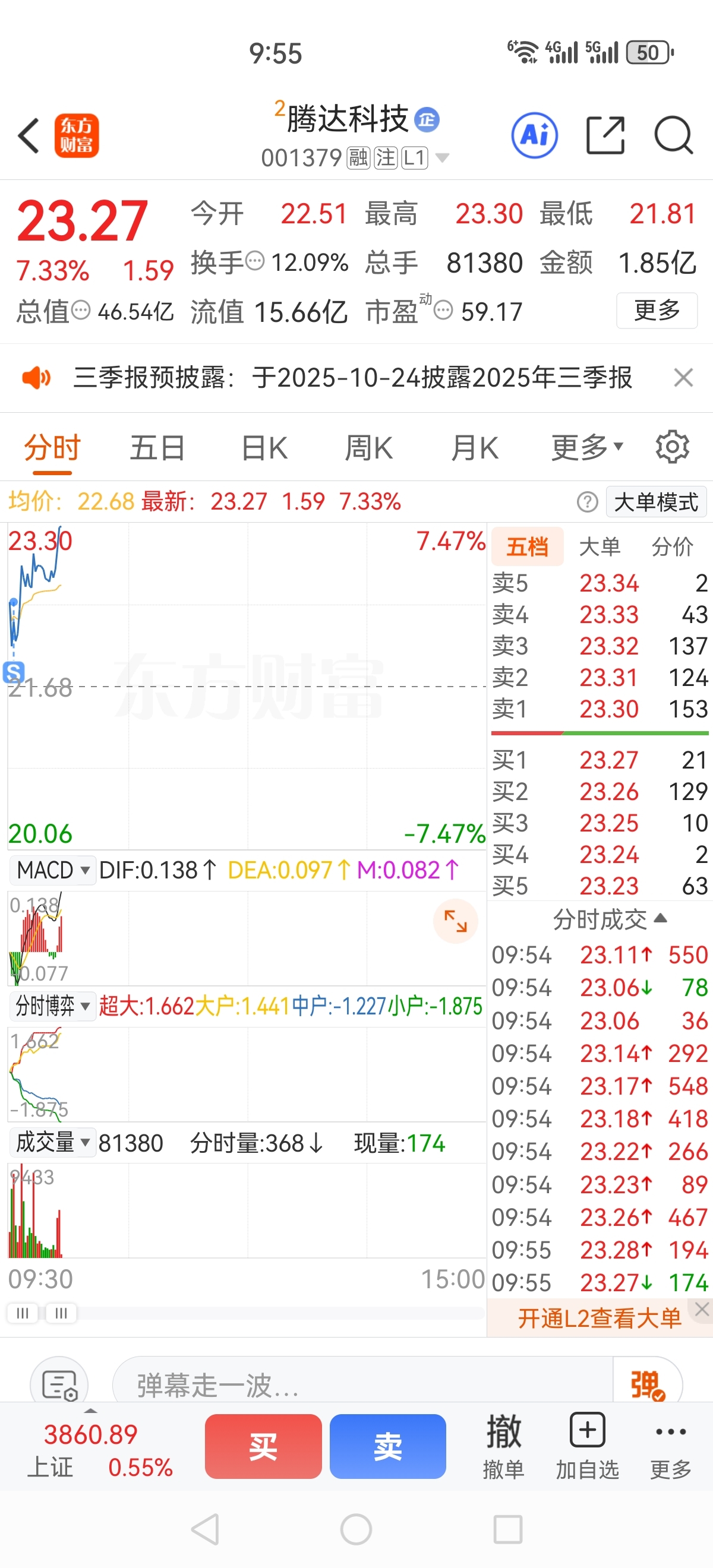Select 卖5 price 23.34 row
The image size is (713, 1568).
600,583
